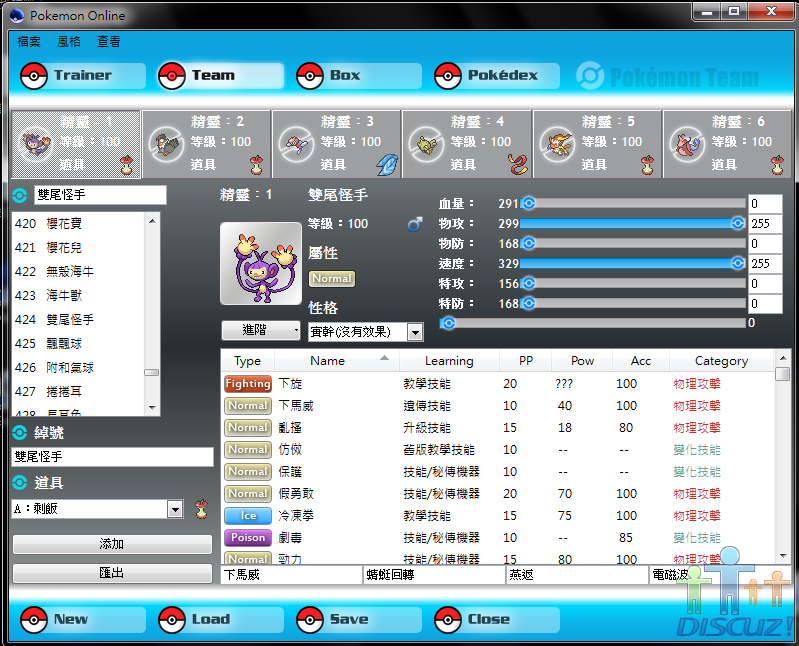Image resolution: width=799 pixels, height=646 pixels.
Task: Select team slot 精靈 4 icon
Action: tap(427, 144)
